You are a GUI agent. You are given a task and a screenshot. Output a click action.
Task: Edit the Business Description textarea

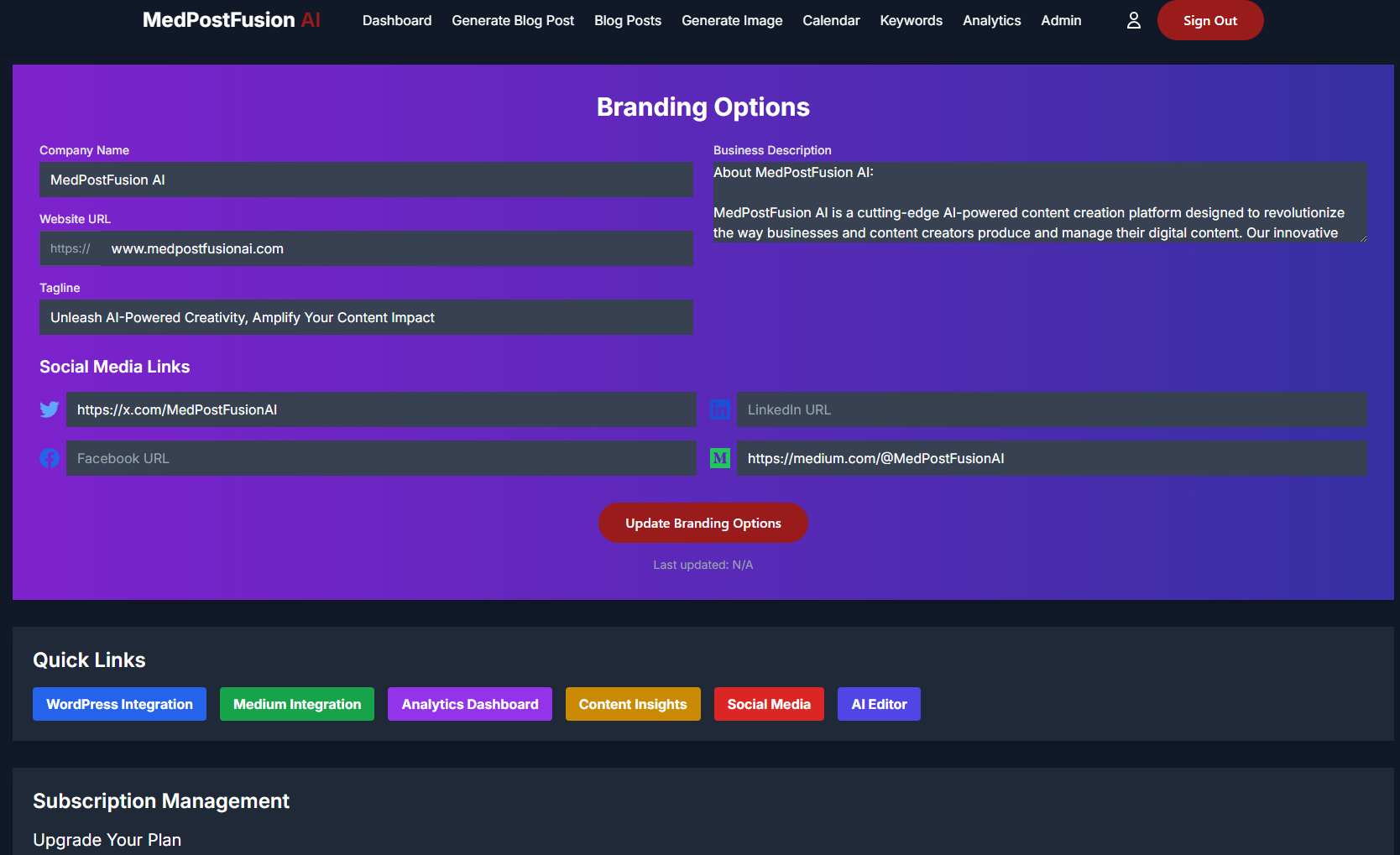point(1040,202)
